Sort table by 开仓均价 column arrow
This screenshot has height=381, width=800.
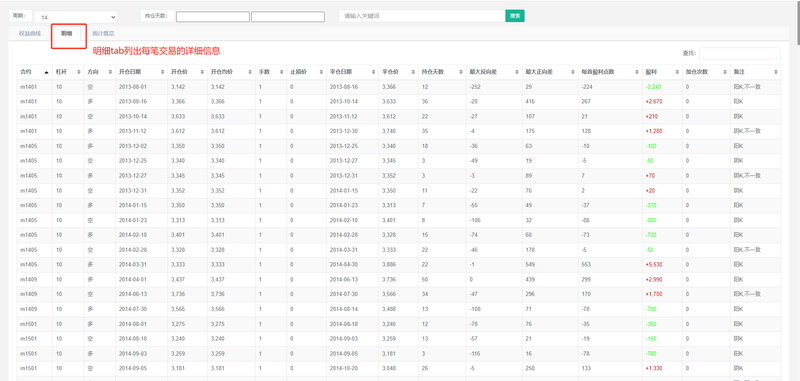251,72
